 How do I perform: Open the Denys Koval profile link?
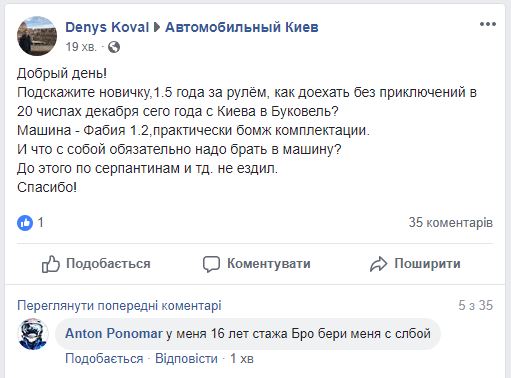tap(107, 27)
